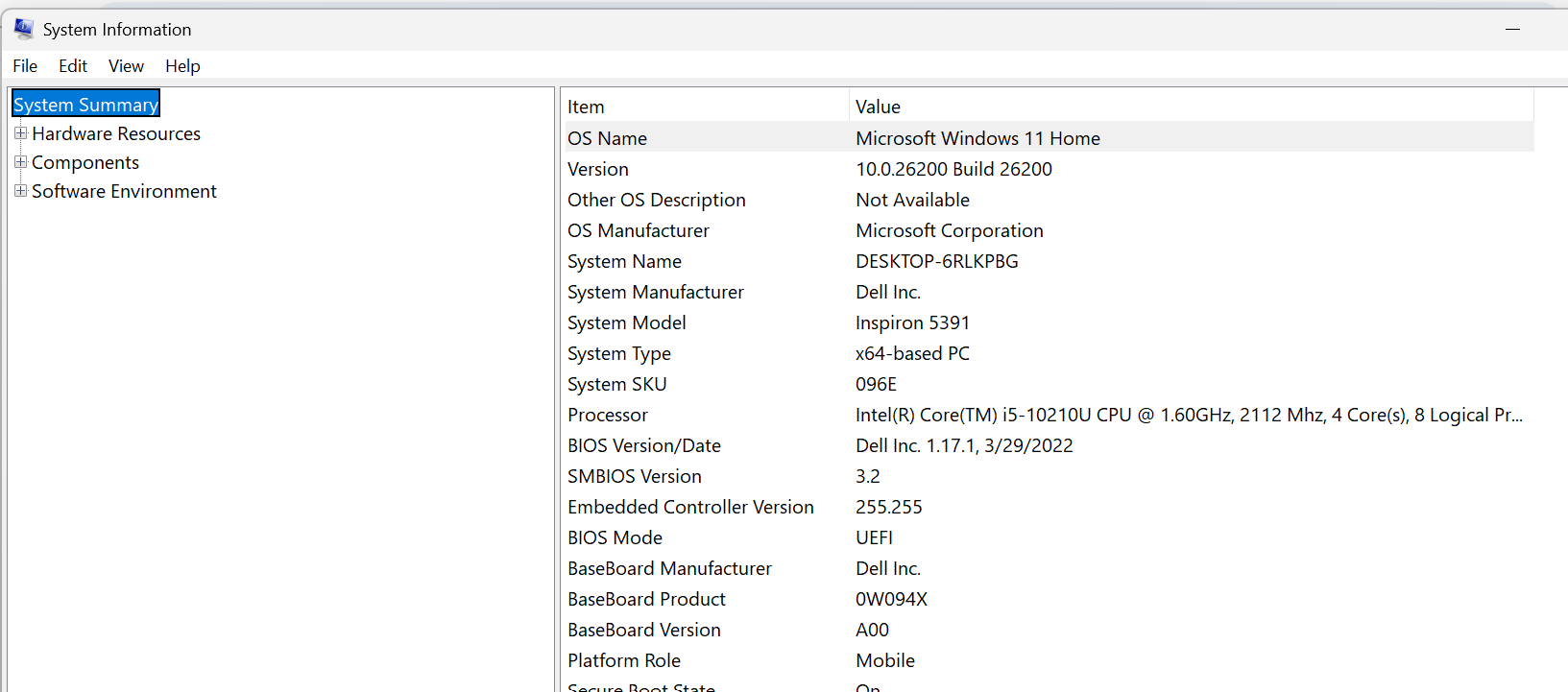Select the Software Environment tree item
Screen dimensions: 1568x692
tap(124, 191)
